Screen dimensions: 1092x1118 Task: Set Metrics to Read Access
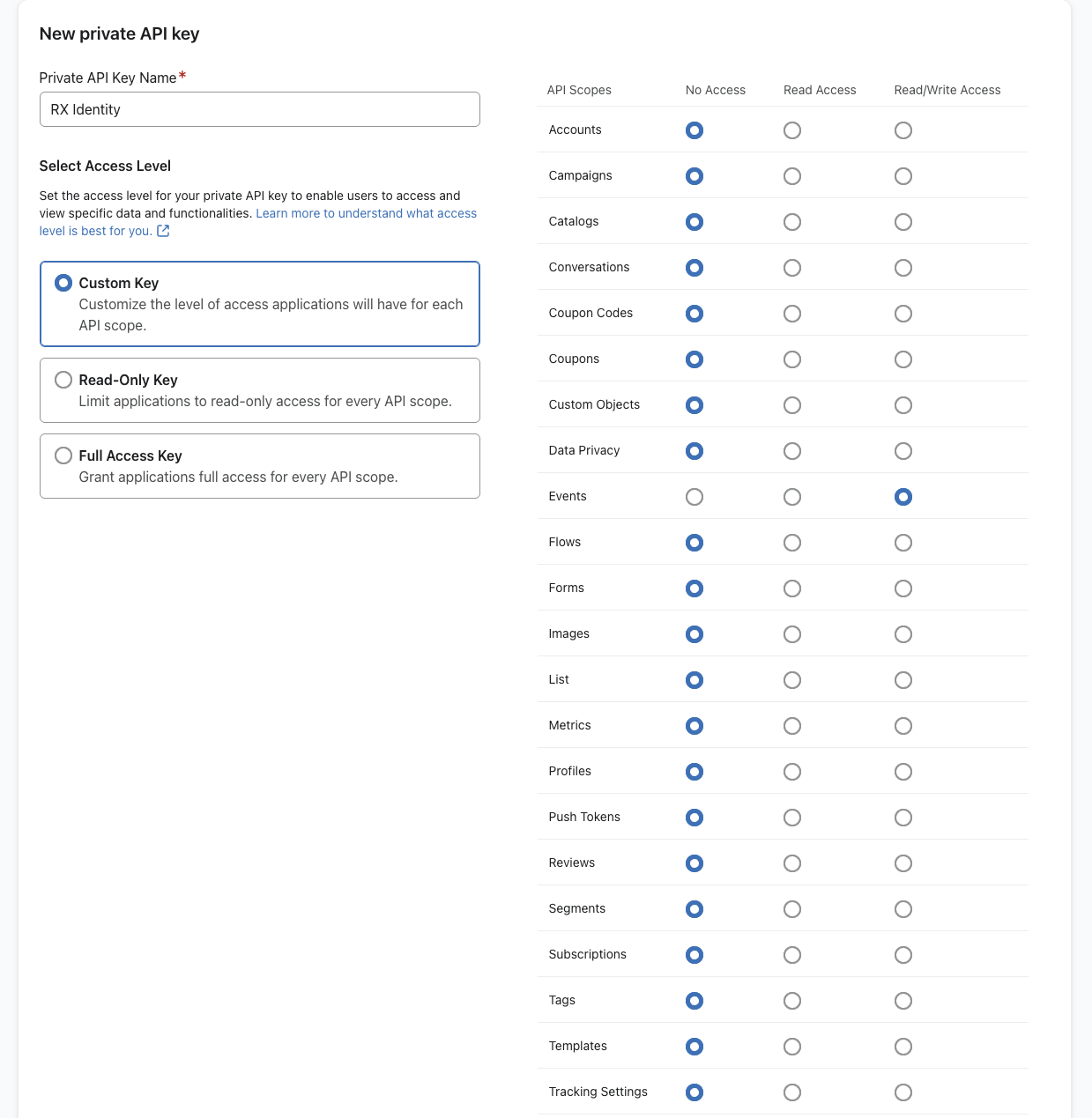792,726
